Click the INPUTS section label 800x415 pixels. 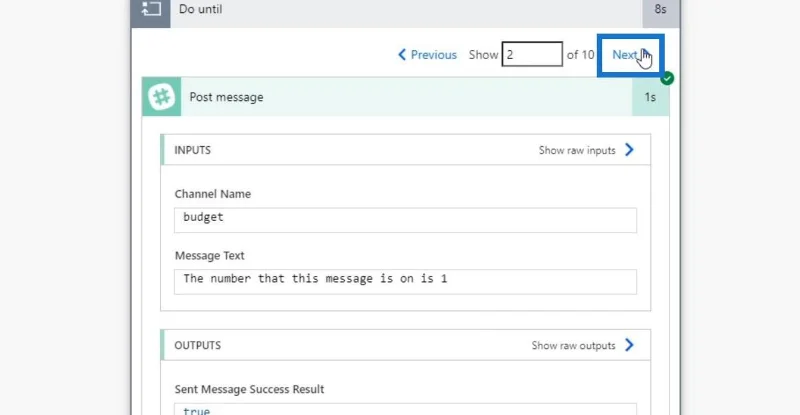pos(192,150)
